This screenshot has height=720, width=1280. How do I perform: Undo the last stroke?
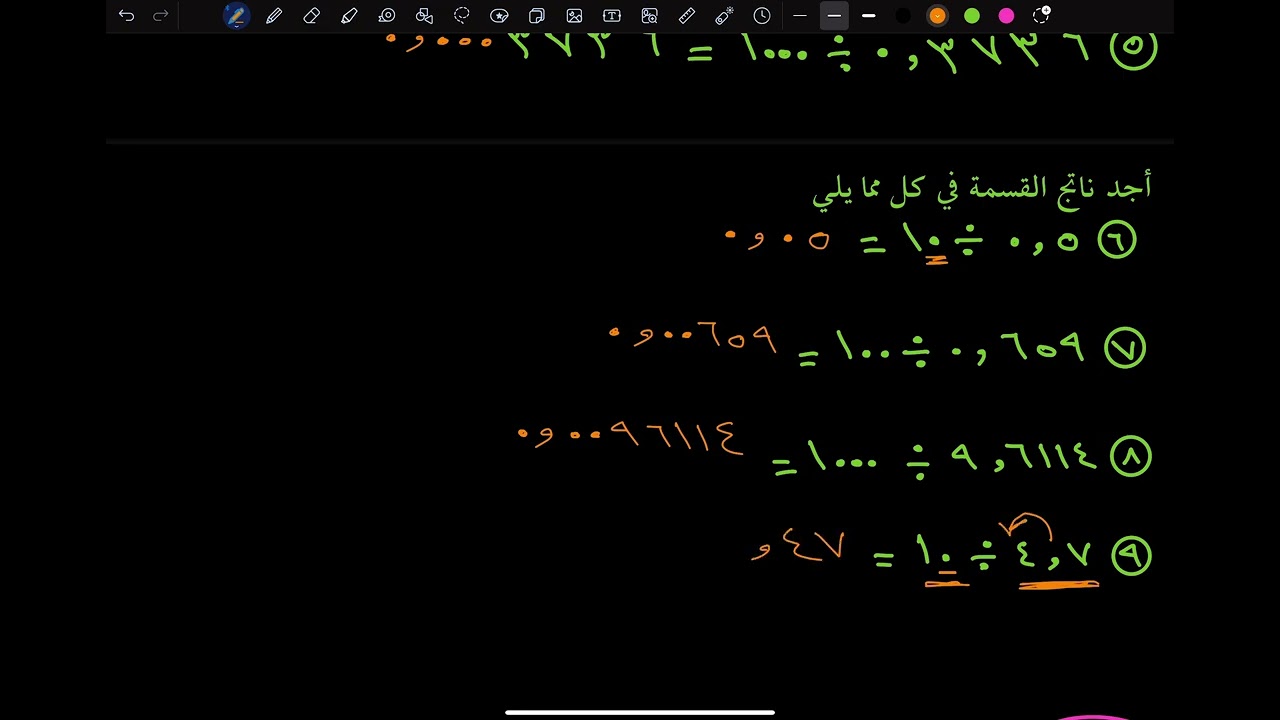(126, 15)
